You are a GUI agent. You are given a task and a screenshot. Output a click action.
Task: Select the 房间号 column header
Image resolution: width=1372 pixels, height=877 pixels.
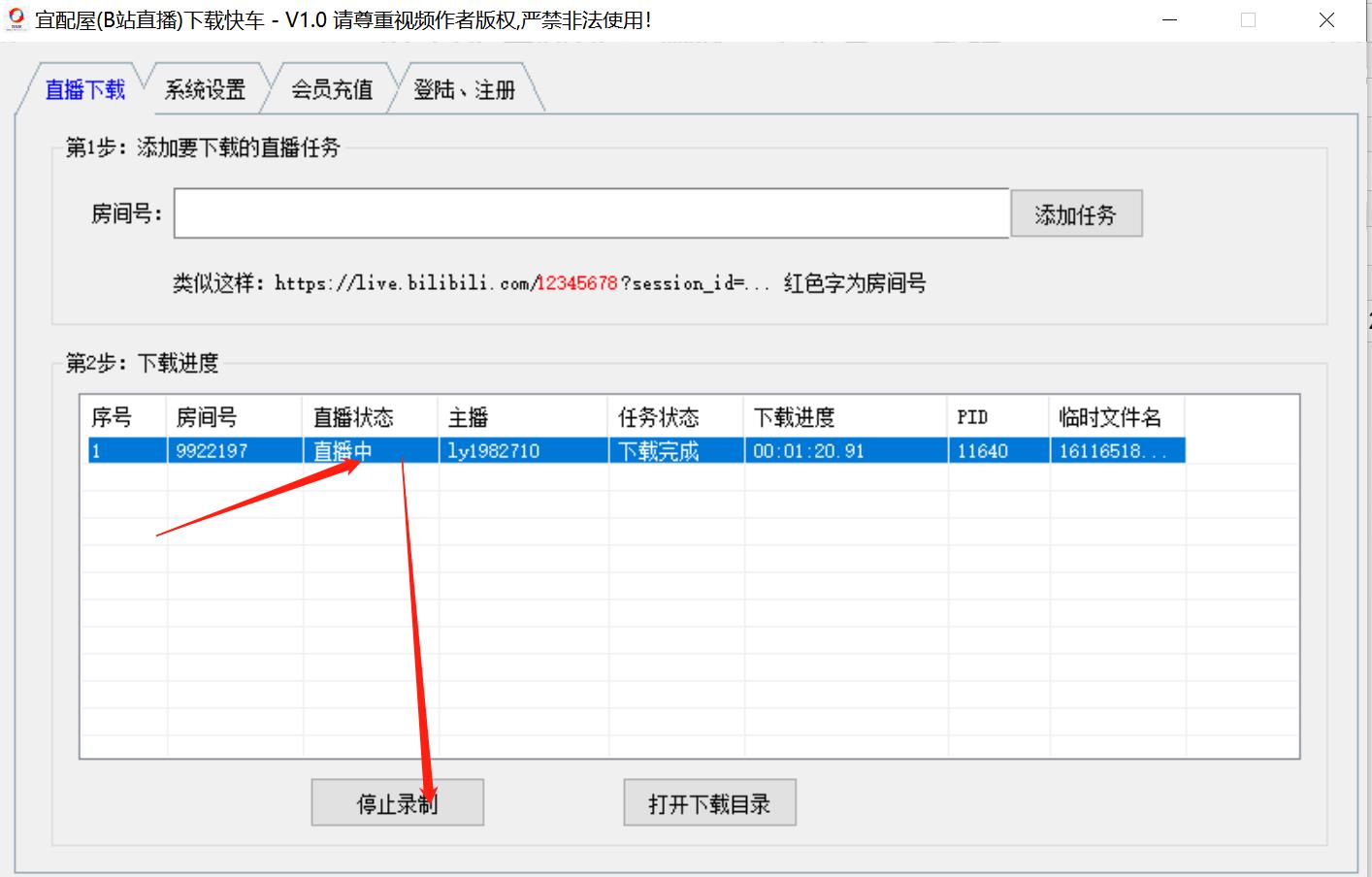234,417
